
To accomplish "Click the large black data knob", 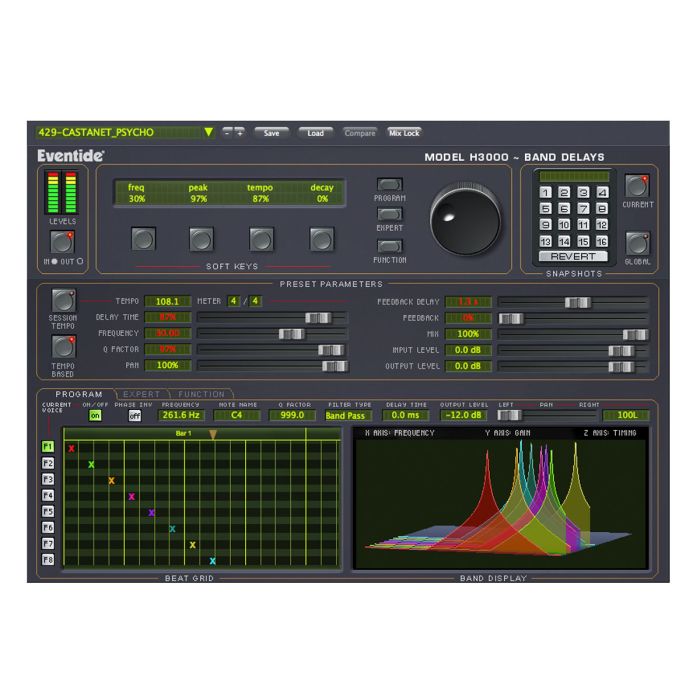I will (465, 217).
